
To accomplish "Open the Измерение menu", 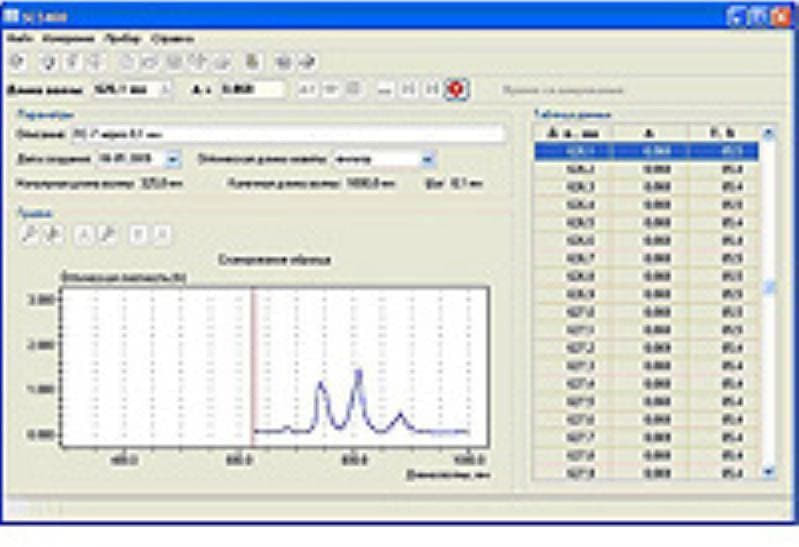I will [x=68, y=39].
